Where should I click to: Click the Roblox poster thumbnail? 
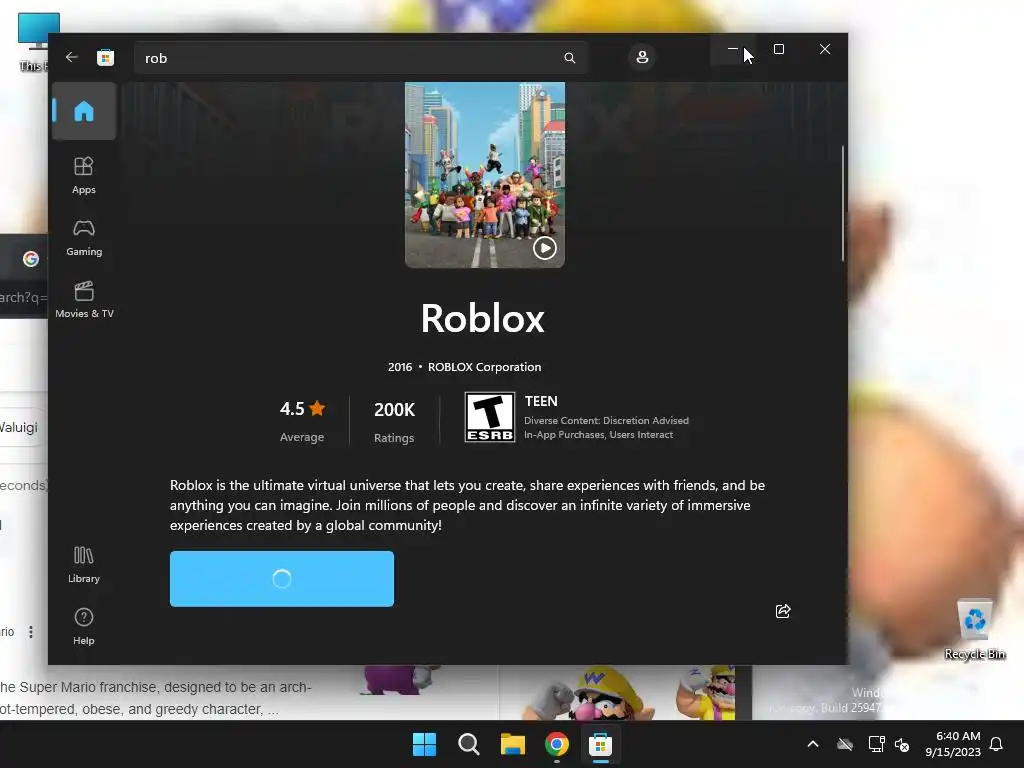tap(485, 174)
